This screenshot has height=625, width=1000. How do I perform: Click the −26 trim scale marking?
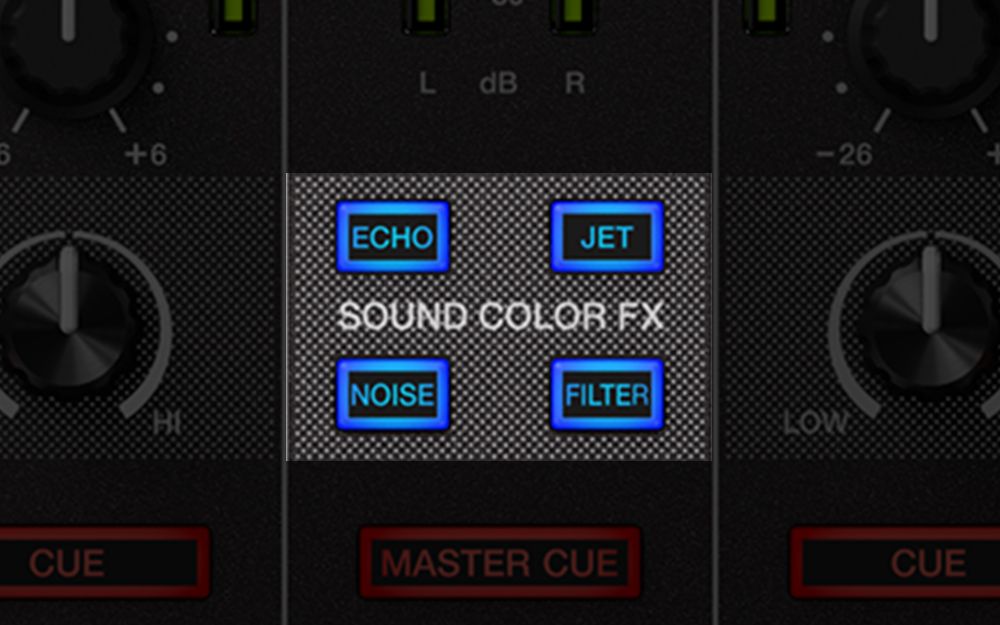click(x=844, y=154)
